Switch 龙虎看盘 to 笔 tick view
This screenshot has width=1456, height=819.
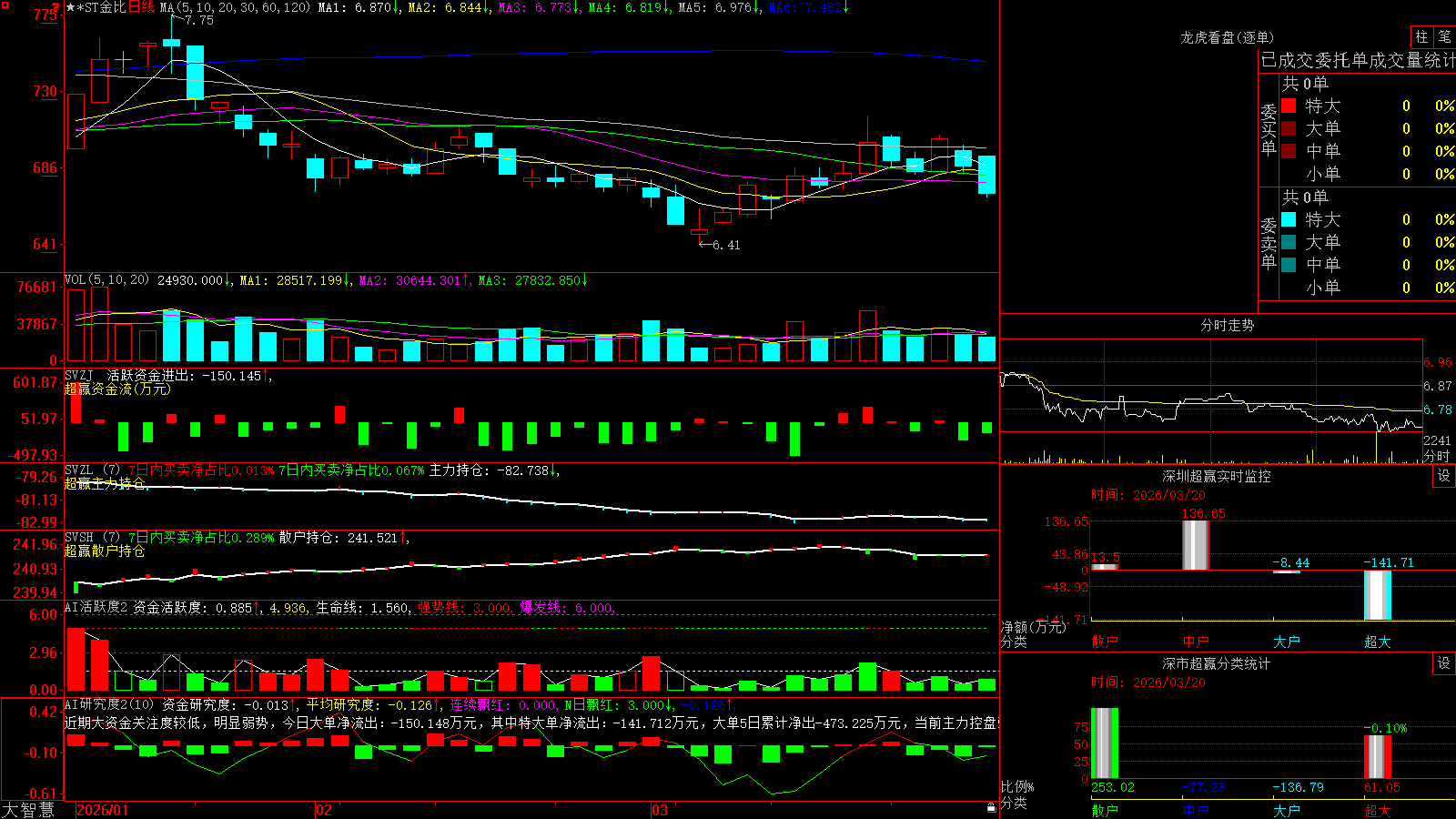[x=1444, y=36]
